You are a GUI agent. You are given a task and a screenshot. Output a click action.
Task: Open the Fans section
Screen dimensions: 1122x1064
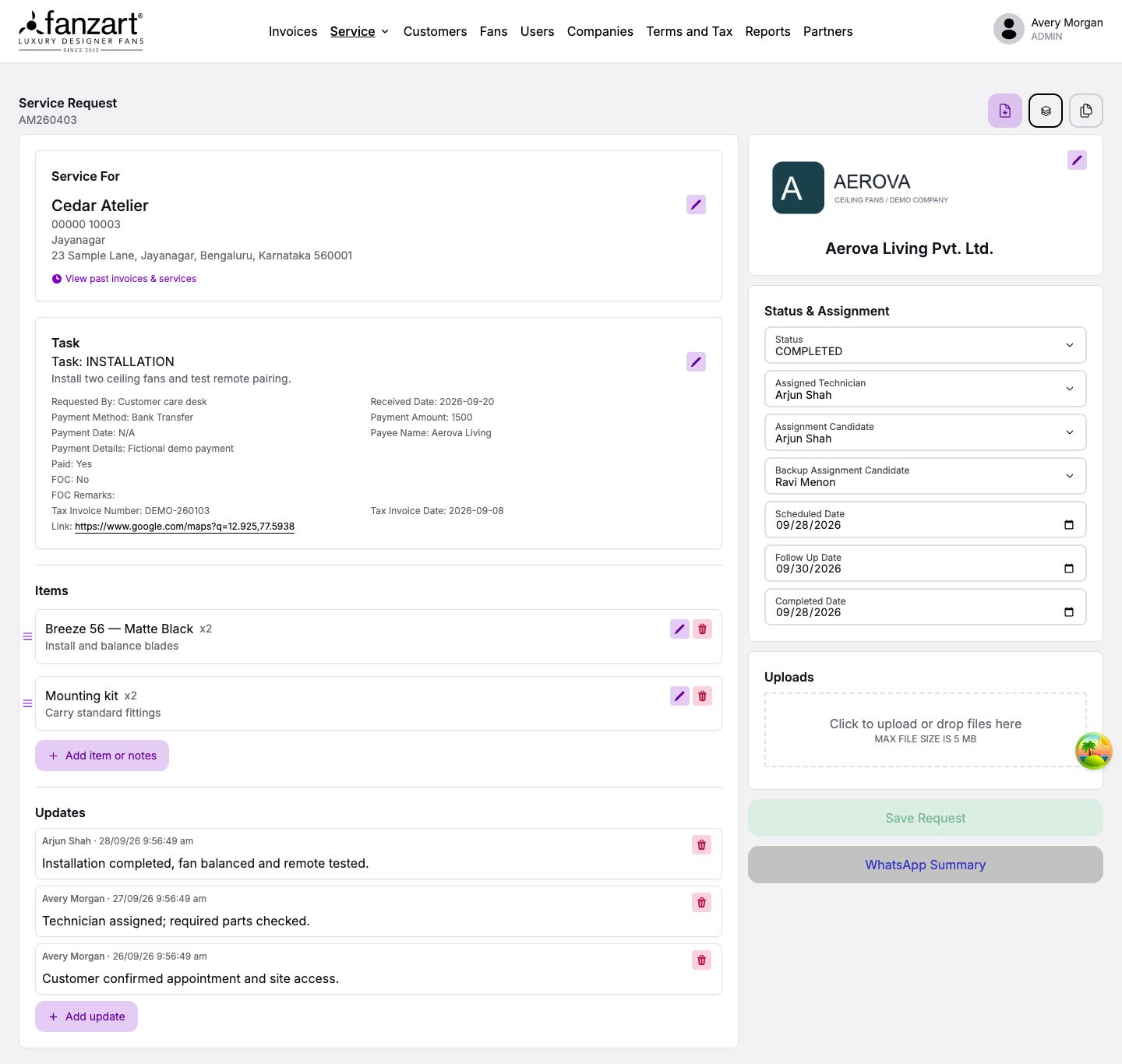tap(493, 31)
